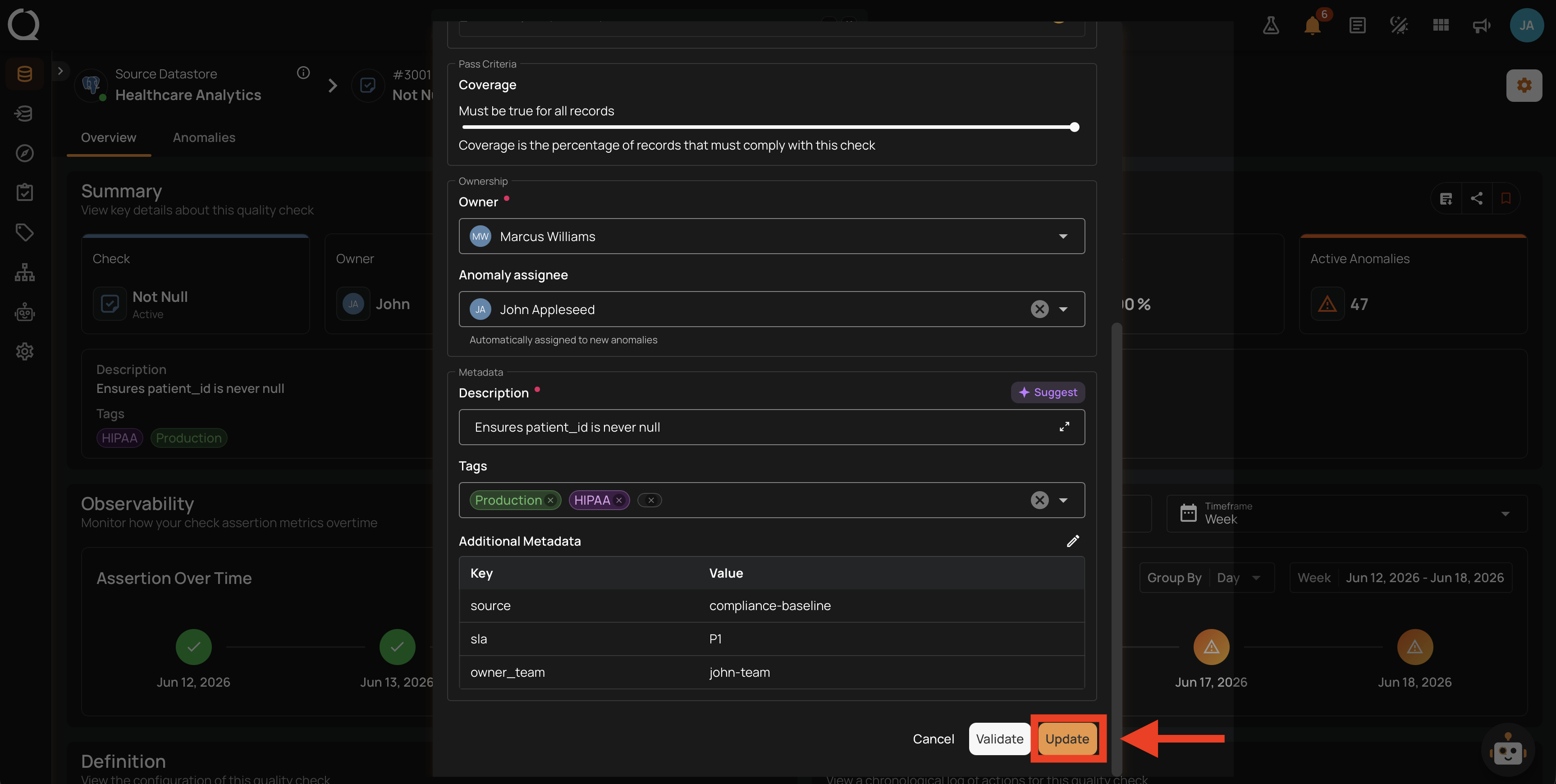The image size is (1556, 784).
Task: Open the robot agent sidebar icon
Action: click(25, 312)
